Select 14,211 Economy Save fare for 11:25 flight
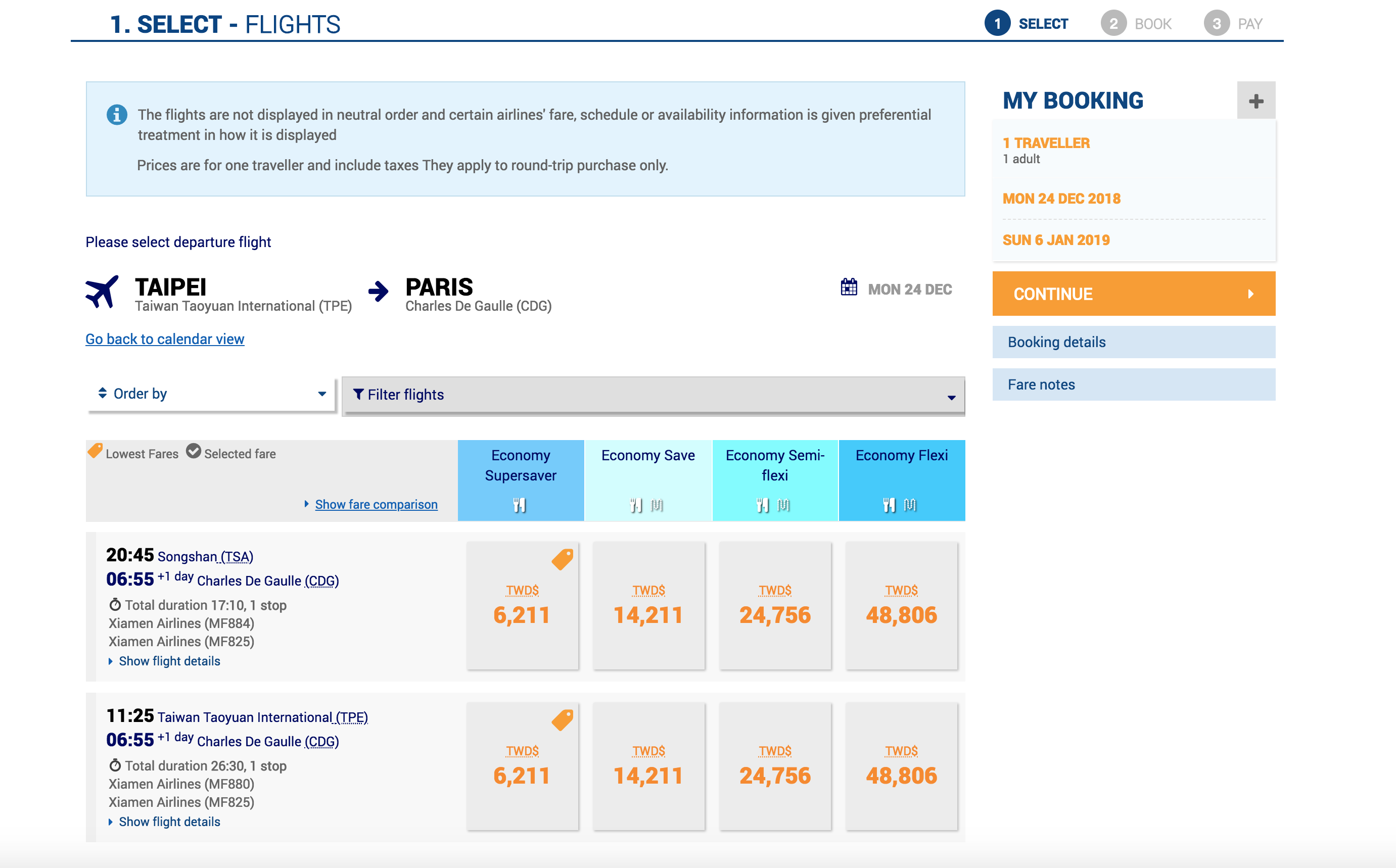 pyautogui.click(x=648, y=766)
